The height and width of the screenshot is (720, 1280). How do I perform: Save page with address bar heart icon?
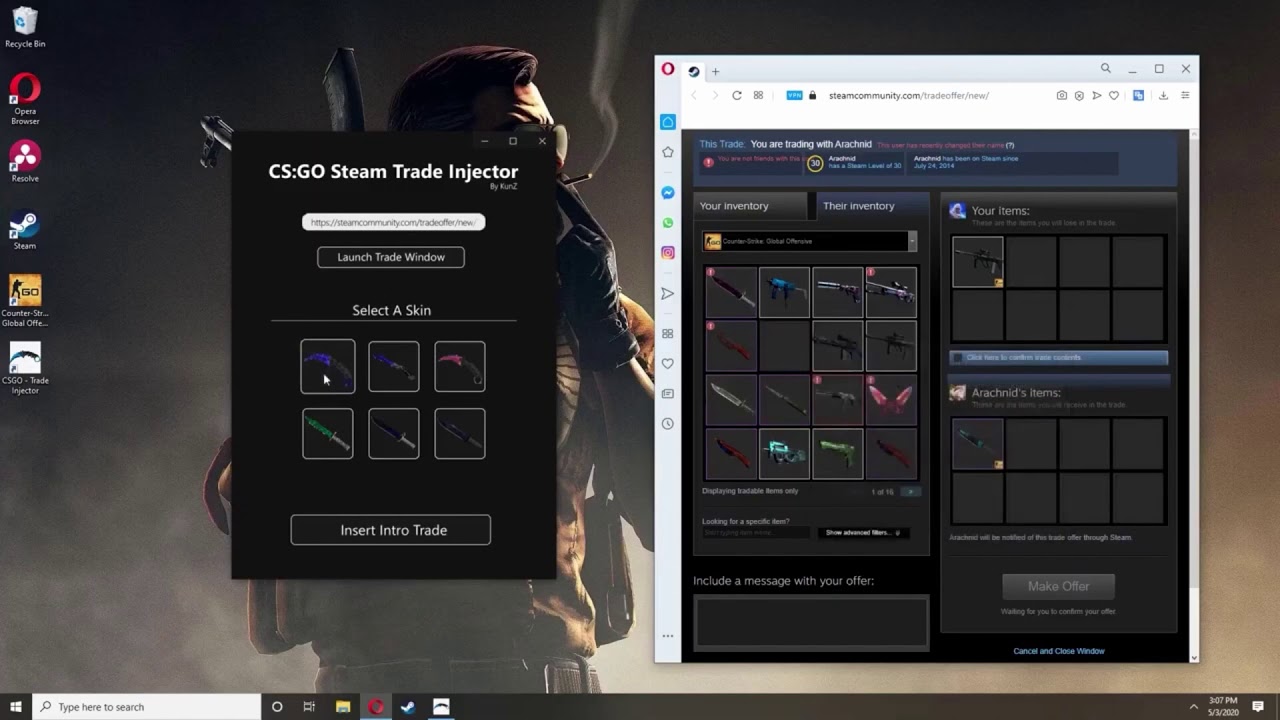(1113, 95)
